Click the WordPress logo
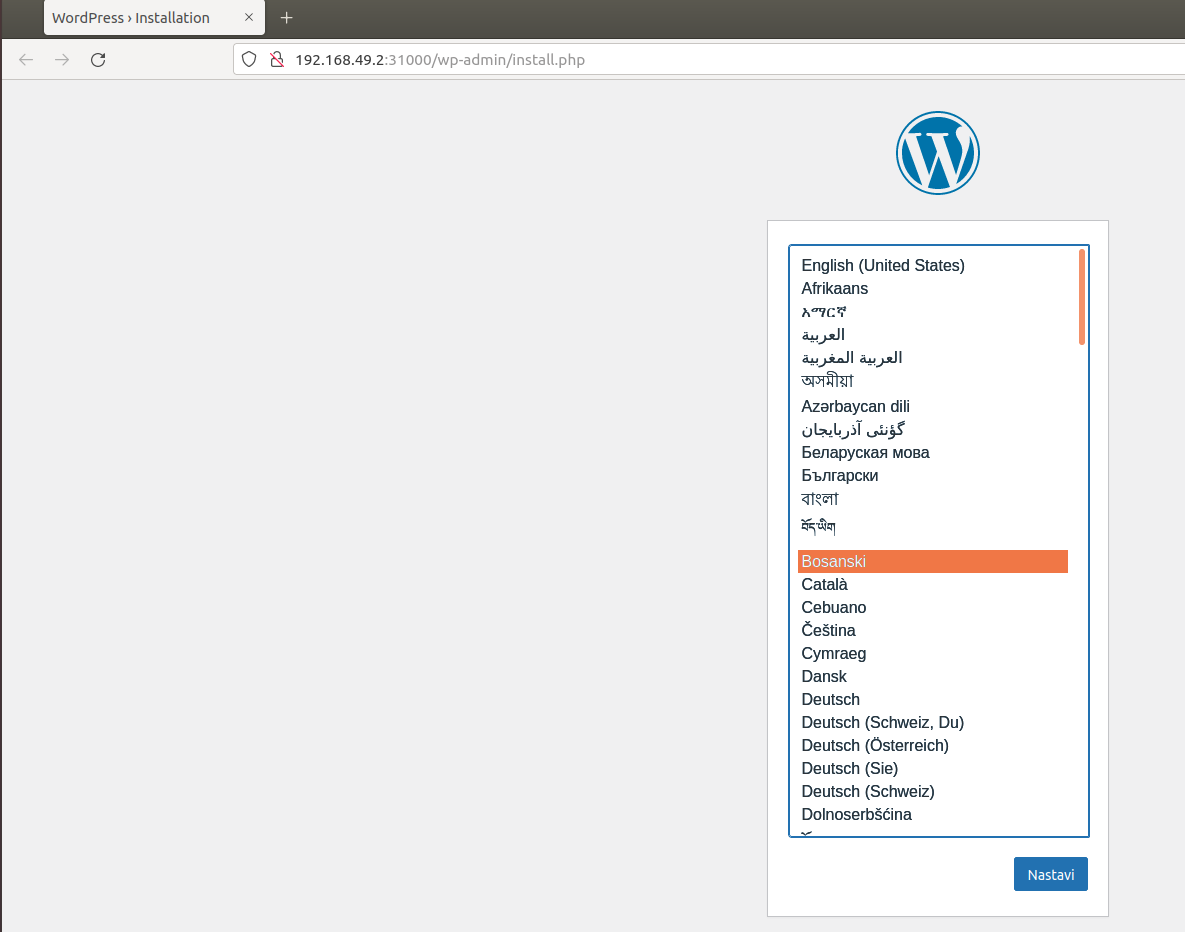The image size is (1185, 932). click(x=938, y=153)
